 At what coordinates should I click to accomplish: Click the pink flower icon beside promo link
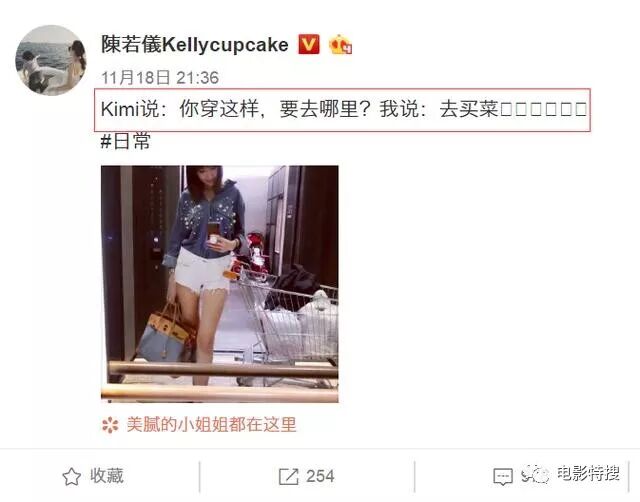click(110, 425)
